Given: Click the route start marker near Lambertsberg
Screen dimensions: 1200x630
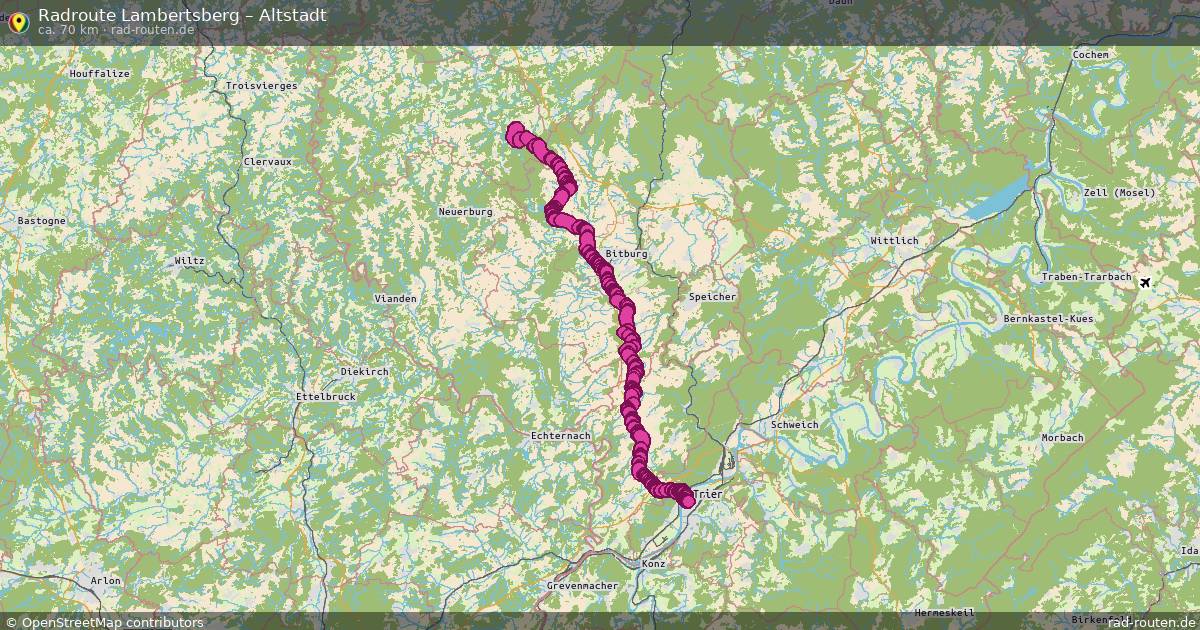Looking at the screenshot, I should pos(516,132).
